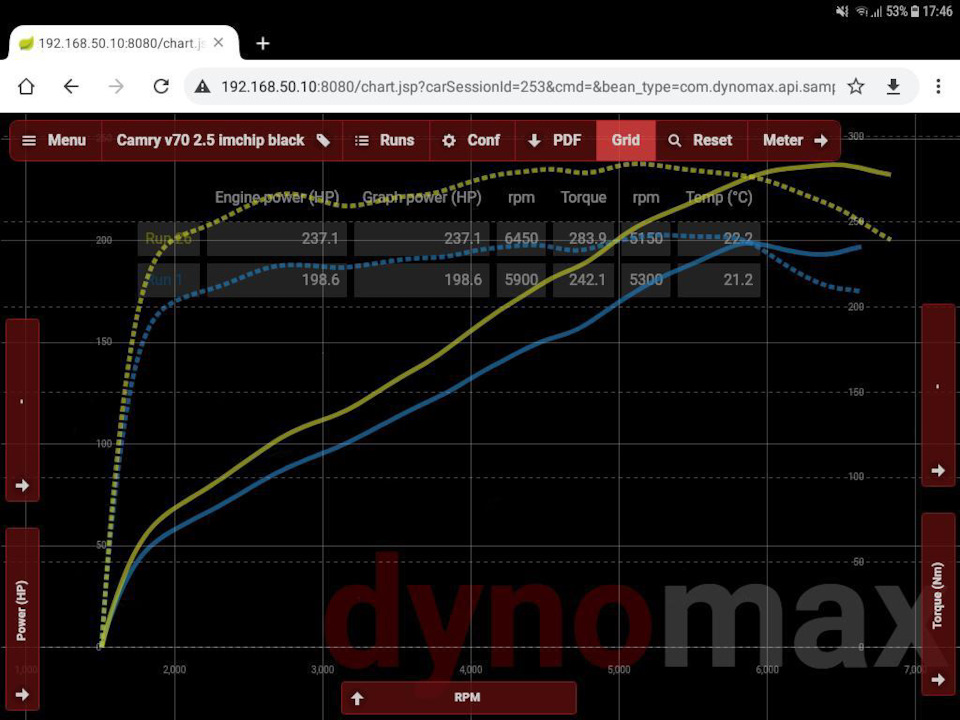Click the up arrow on RPM axis button
This screenshot has height=720, width=960.
(358, 698)
